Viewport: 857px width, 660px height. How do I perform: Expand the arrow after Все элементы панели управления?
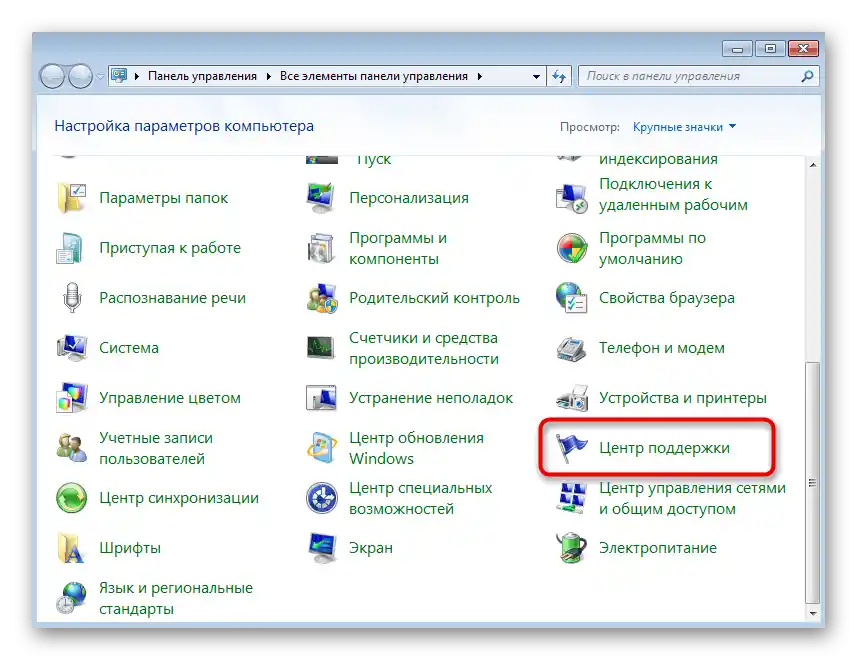pyautogui.click(x=479, y=76)
